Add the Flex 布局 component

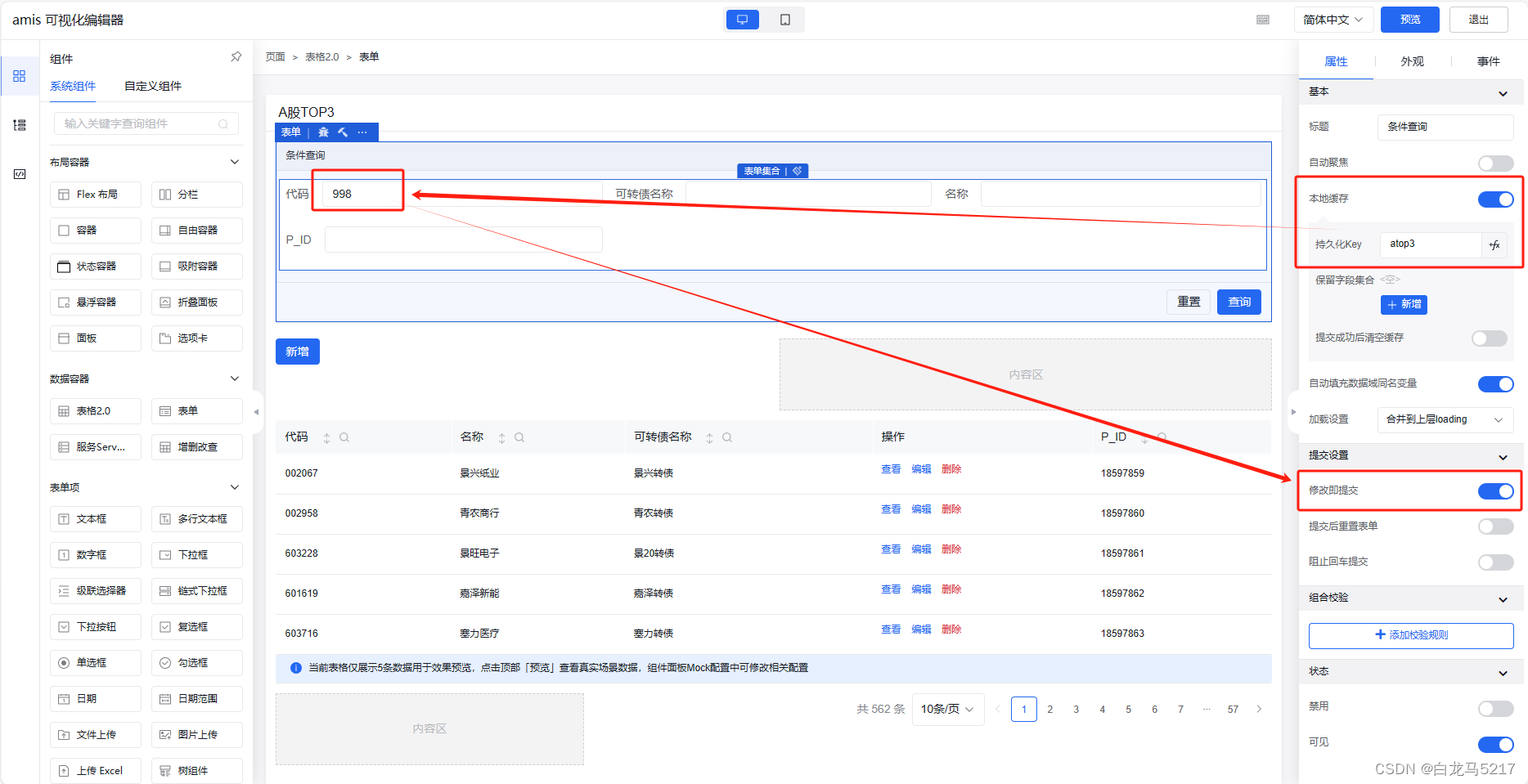pos(96,195)
